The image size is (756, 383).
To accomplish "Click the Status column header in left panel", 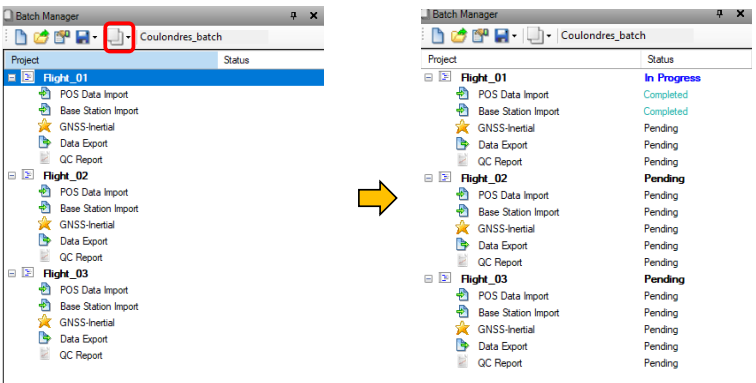I will click(270, 60).
